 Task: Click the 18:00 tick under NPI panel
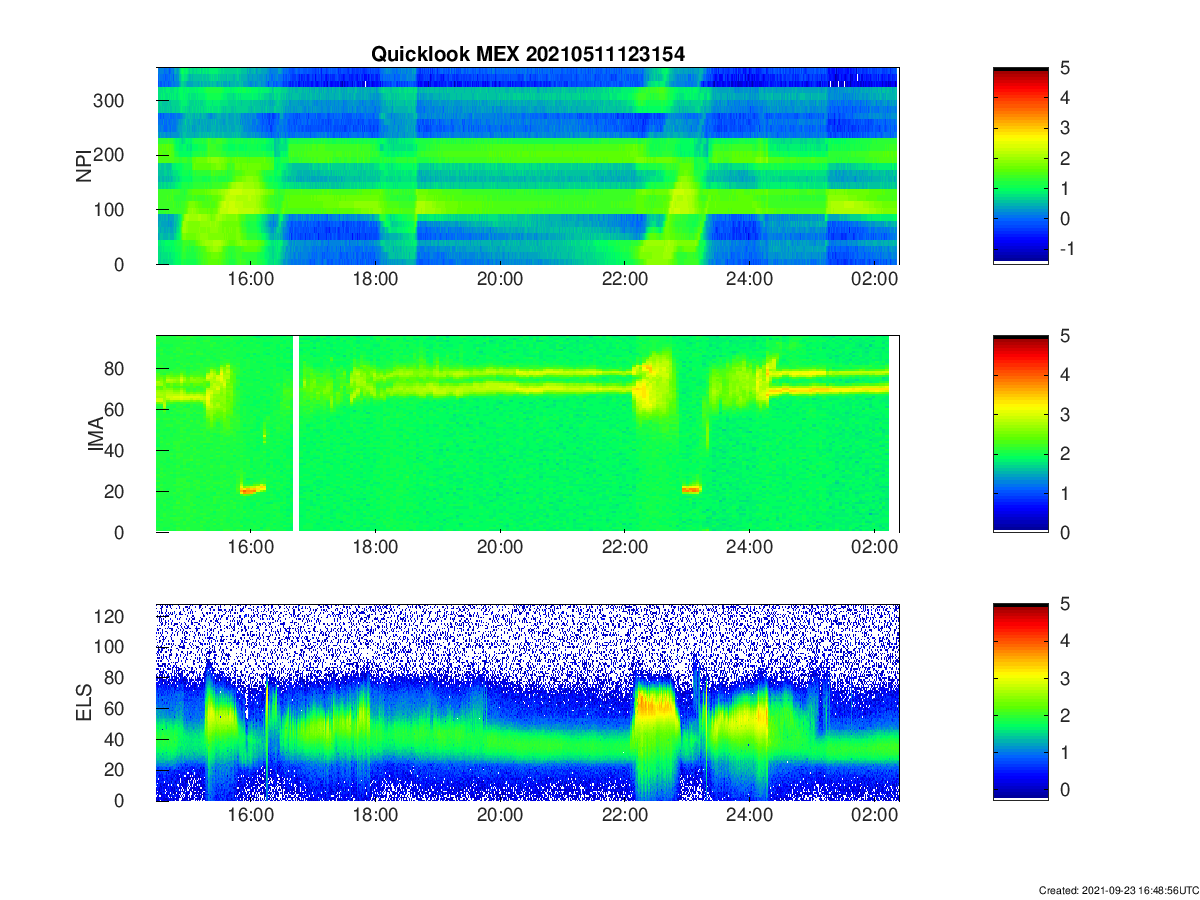pyautogui.click(x=375, y=281)
